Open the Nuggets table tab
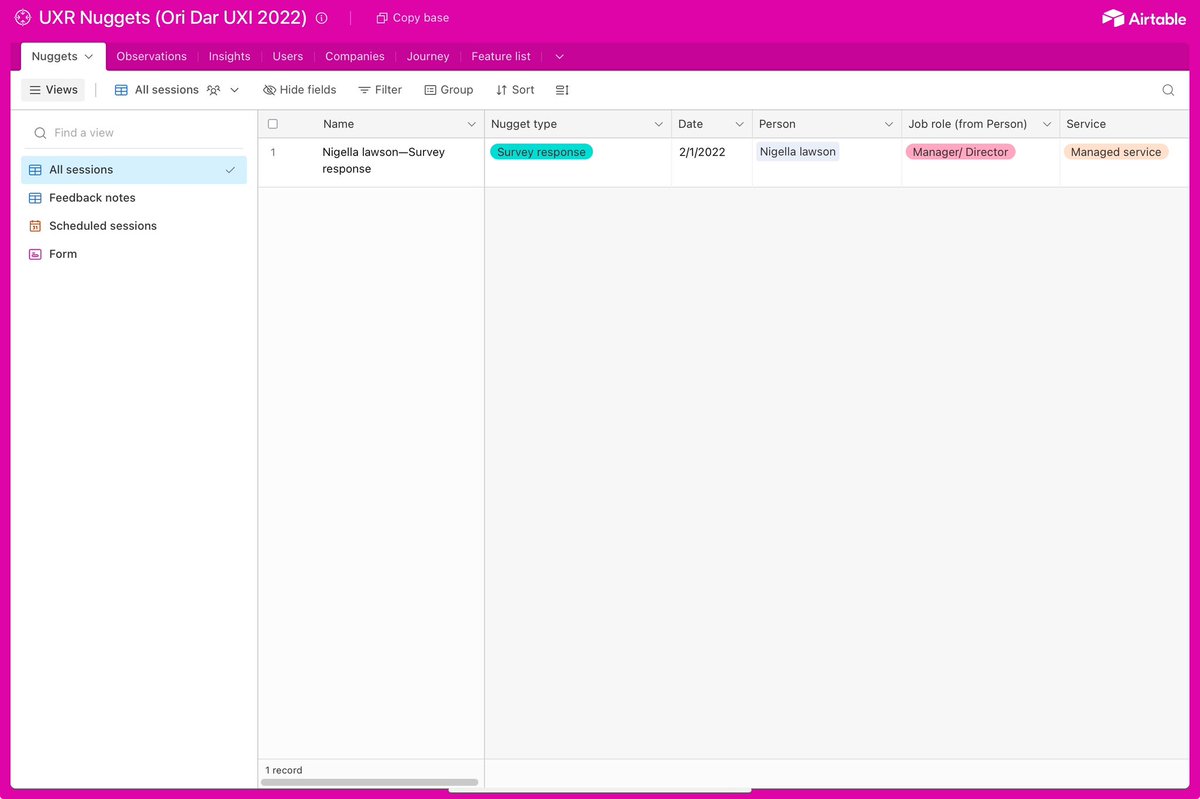The width and height of the screenshot is (1200, 799). [63, 57]
